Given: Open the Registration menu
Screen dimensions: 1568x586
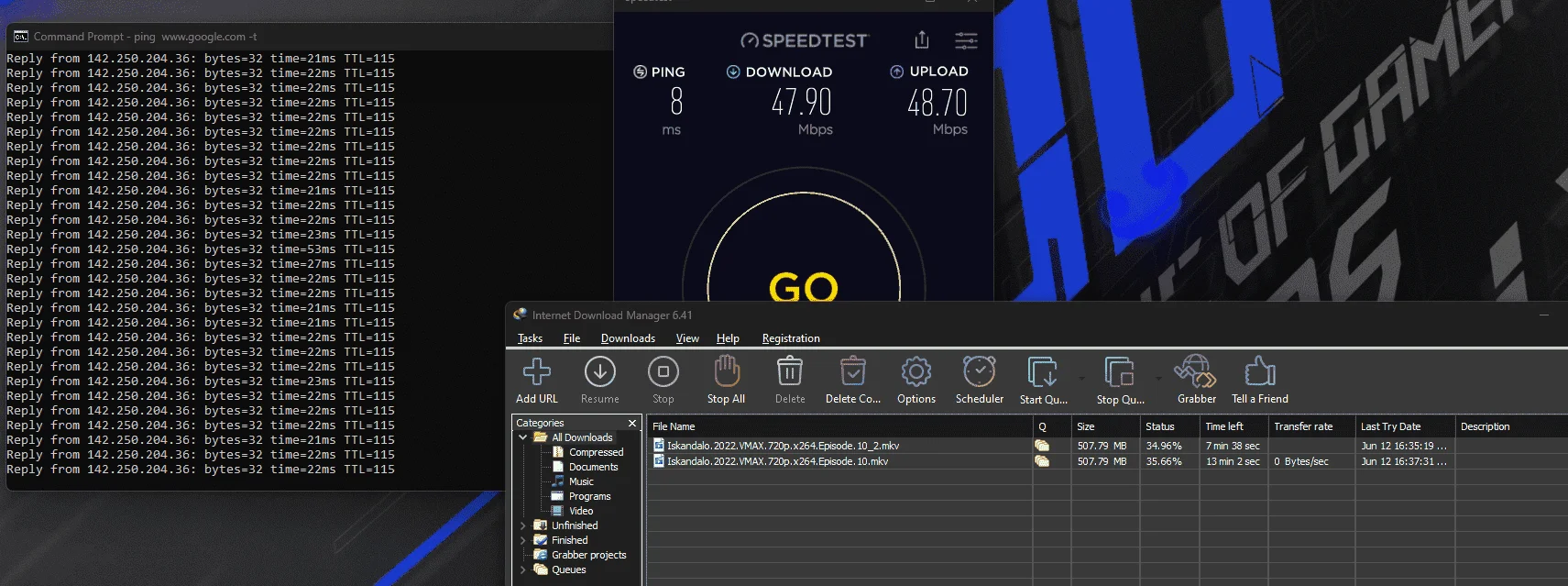Looking at the screenshot, I should (x=791, y=338).
